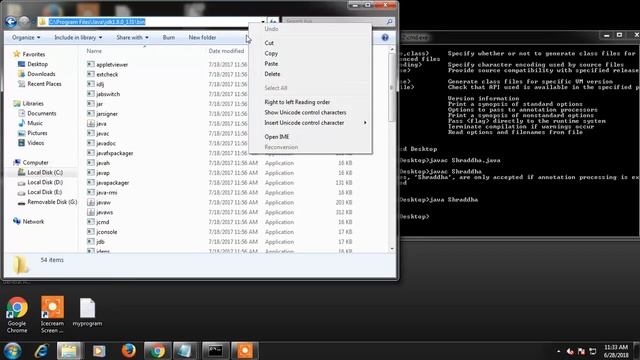Click the file list scroll down arrow
Viewport: 640px width, 360px height.
[x=392, y=249]
